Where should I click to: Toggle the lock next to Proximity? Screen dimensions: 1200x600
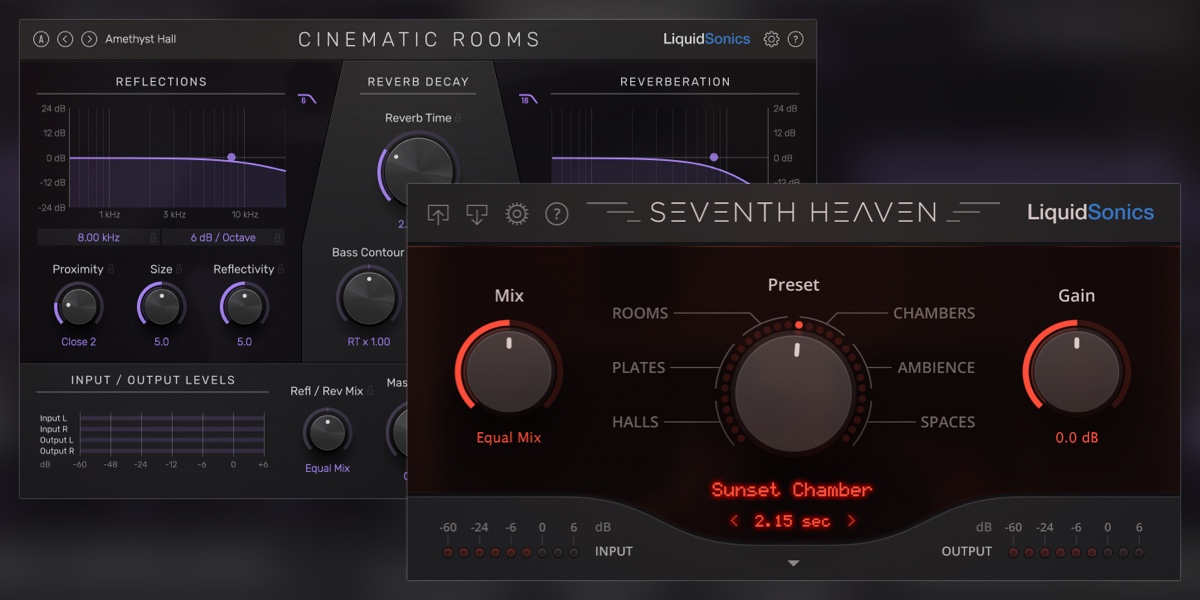(x=111, y=269)
